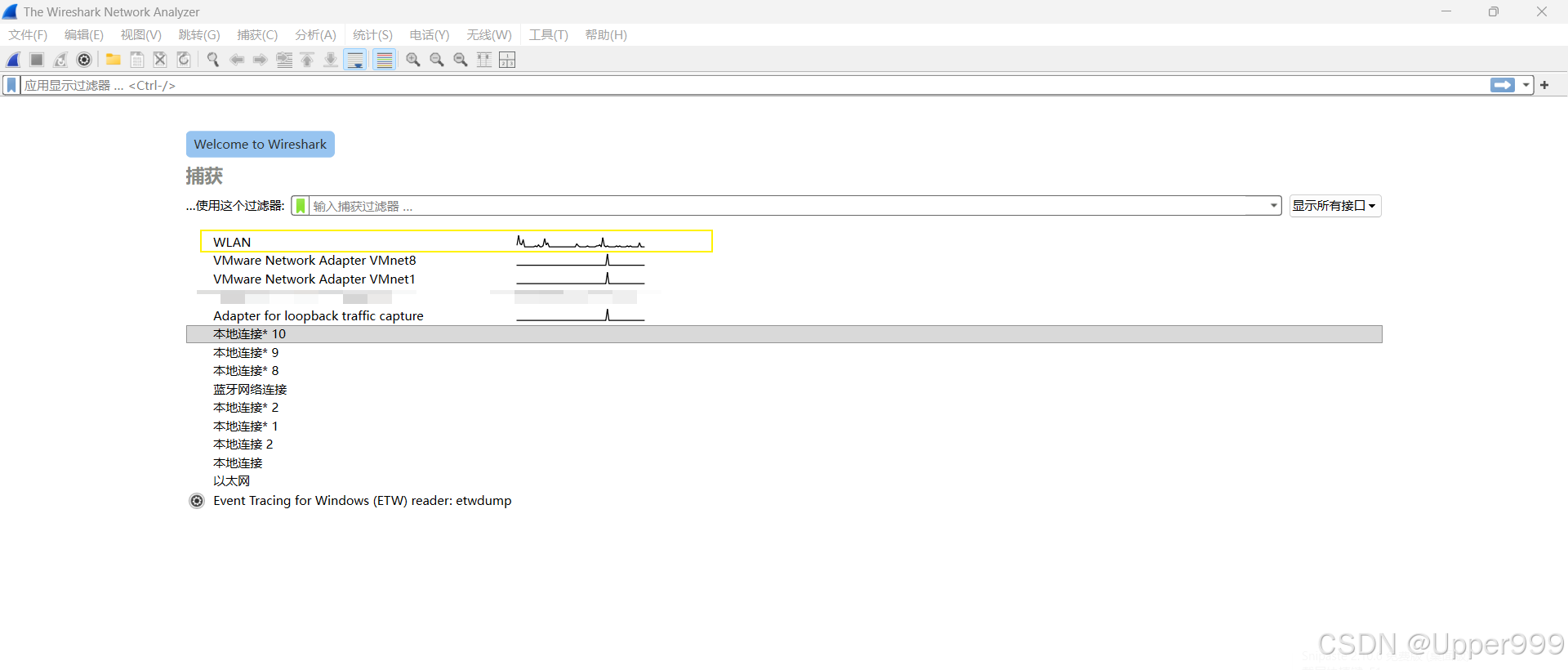The image size is (1568, 670).
Task: Open display filter history dropdown
Action: 1526,85
